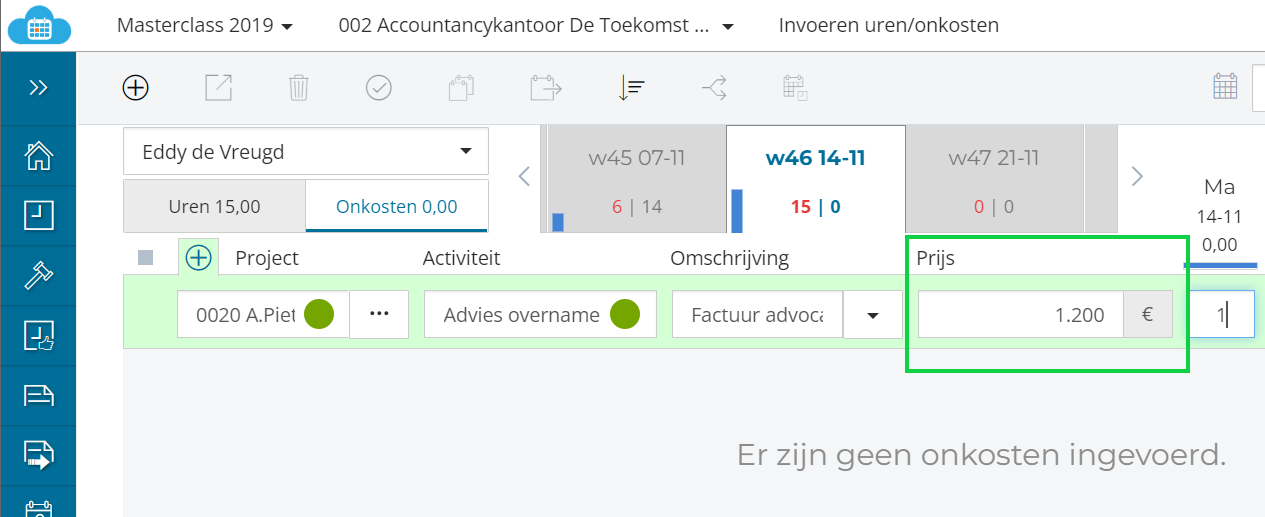Open the Eddy de Vreugd employee dropdown

[306, 151]
